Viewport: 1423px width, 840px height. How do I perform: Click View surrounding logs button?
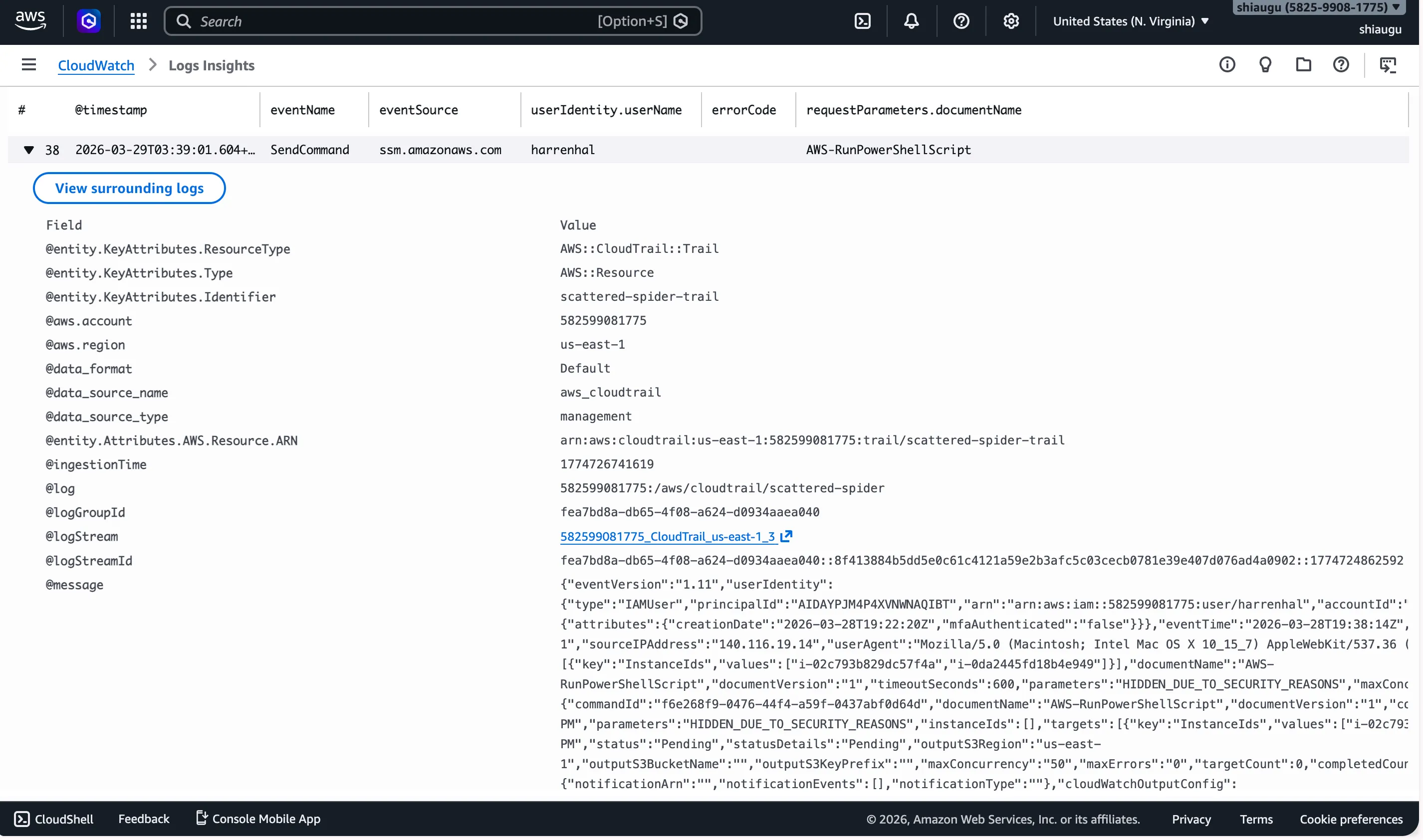(x=130, y=189)
